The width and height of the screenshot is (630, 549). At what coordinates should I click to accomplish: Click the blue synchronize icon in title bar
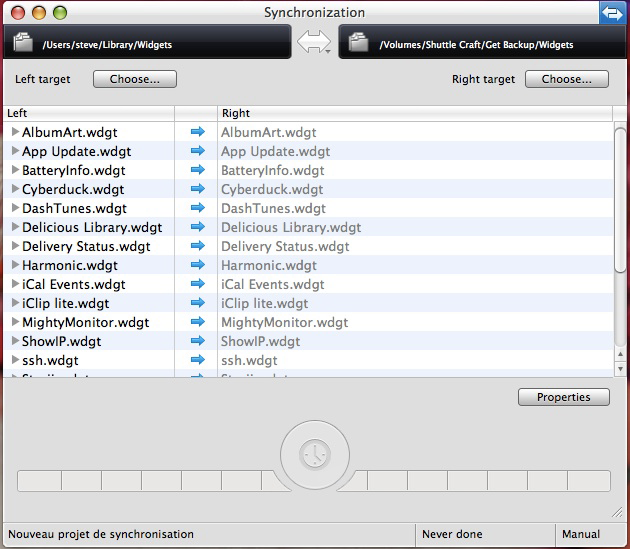tap(613, 13)
